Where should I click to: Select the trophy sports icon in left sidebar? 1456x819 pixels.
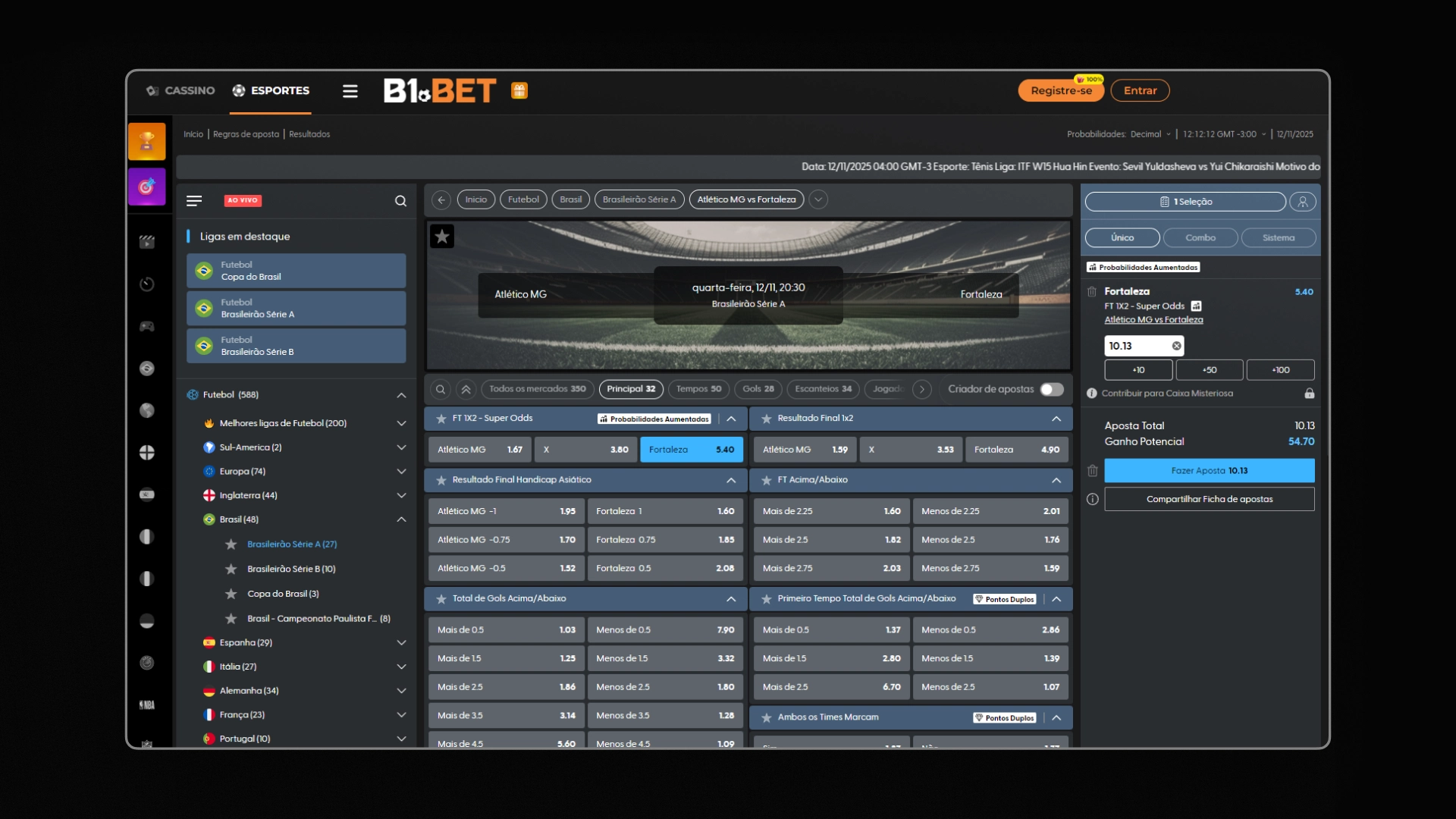[x=147, y=141]
